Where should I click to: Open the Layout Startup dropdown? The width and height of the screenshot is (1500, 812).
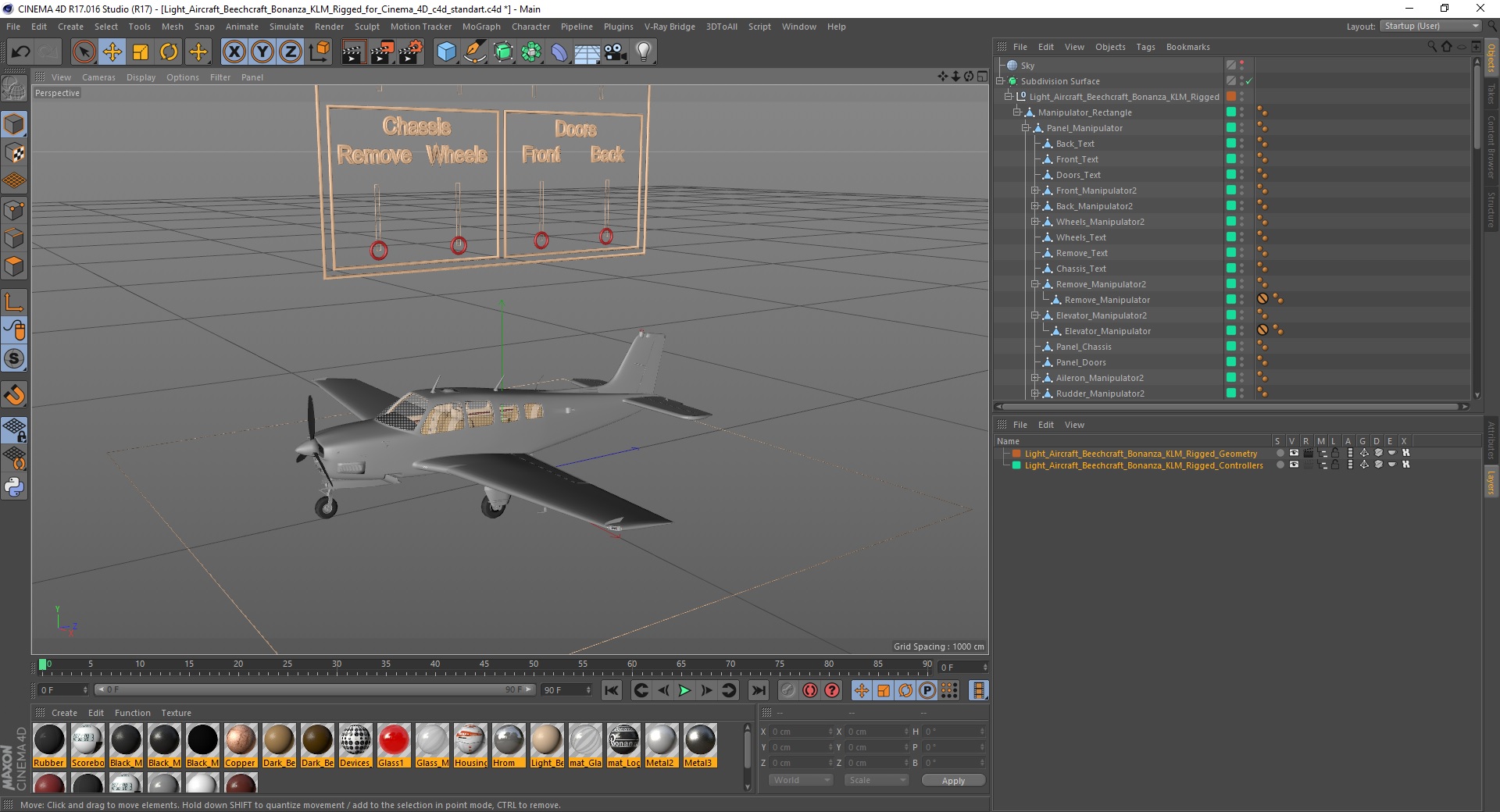tap(1430, 26)
